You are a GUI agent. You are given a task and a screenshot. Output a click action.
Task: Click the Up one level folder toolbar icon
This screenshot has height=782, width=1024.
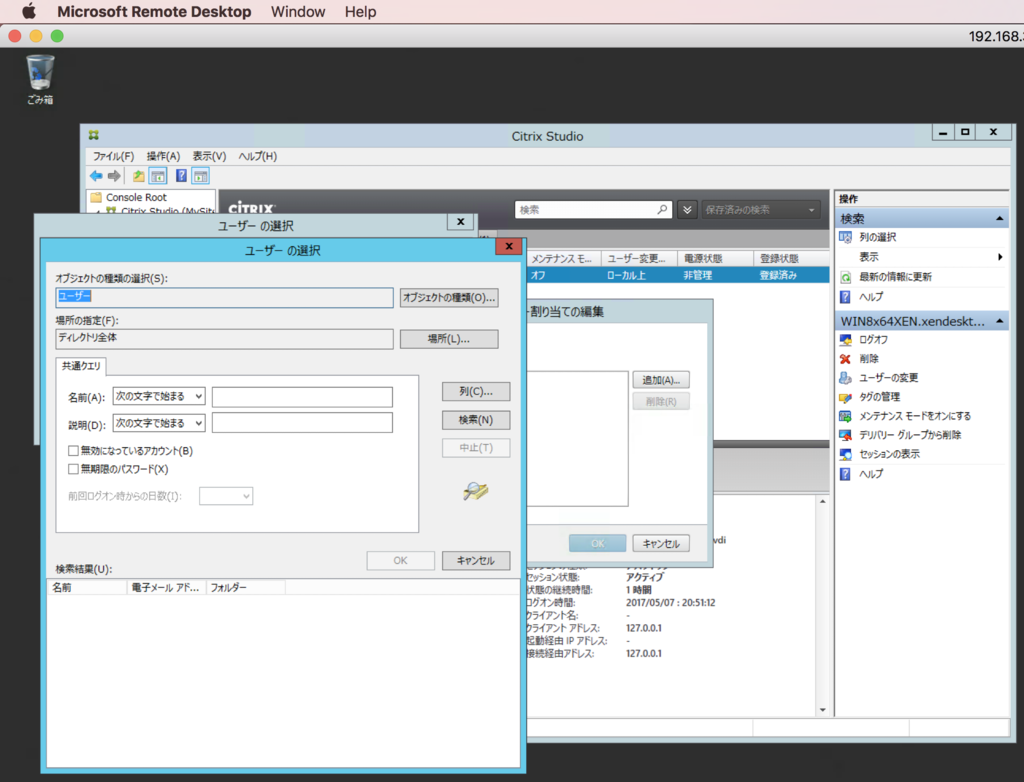[138, 176]
